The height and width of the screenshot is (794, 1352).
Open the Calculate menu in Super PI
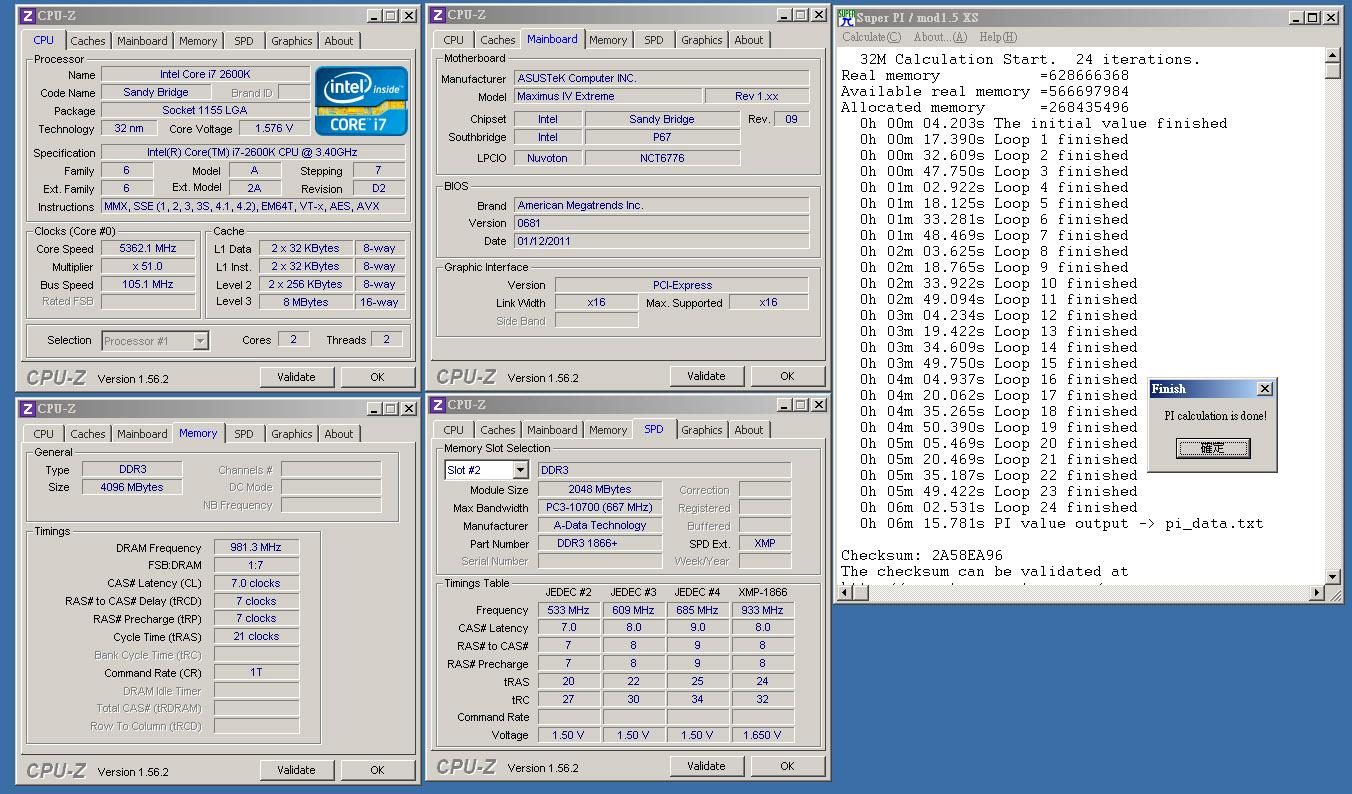tap(871, 37)
